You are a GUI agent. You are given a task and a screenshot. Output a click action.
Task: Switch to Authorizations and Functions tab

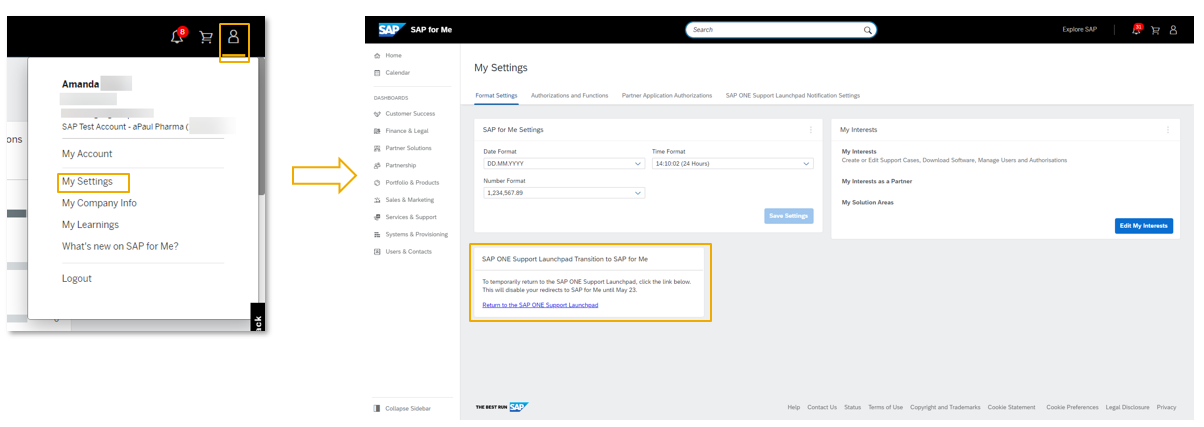pyautogui.click(x=569, y=96)
